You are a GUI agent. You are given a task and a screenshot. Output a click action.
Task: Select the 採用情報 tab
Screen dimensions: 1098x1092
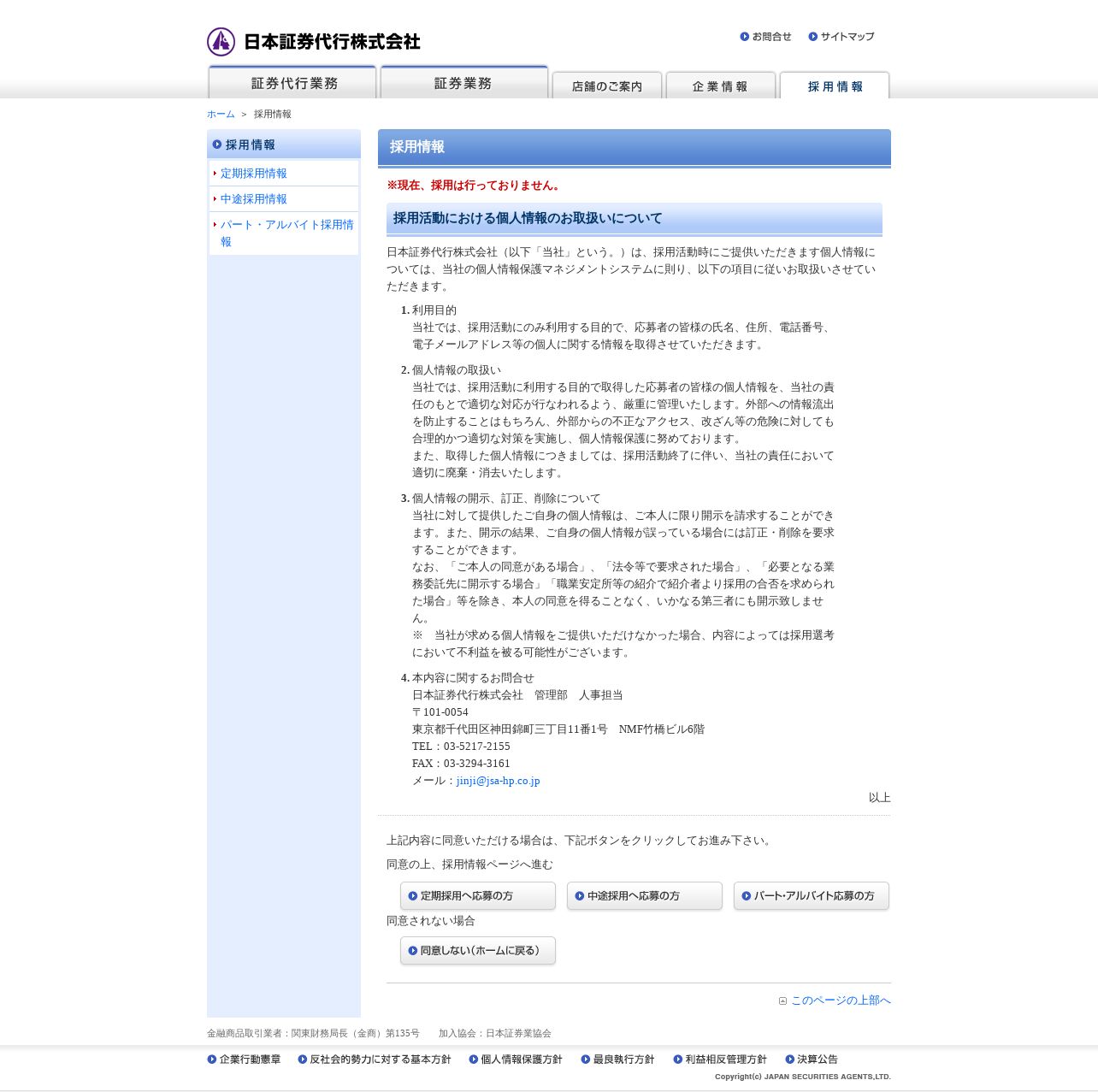tap(835, 86)
